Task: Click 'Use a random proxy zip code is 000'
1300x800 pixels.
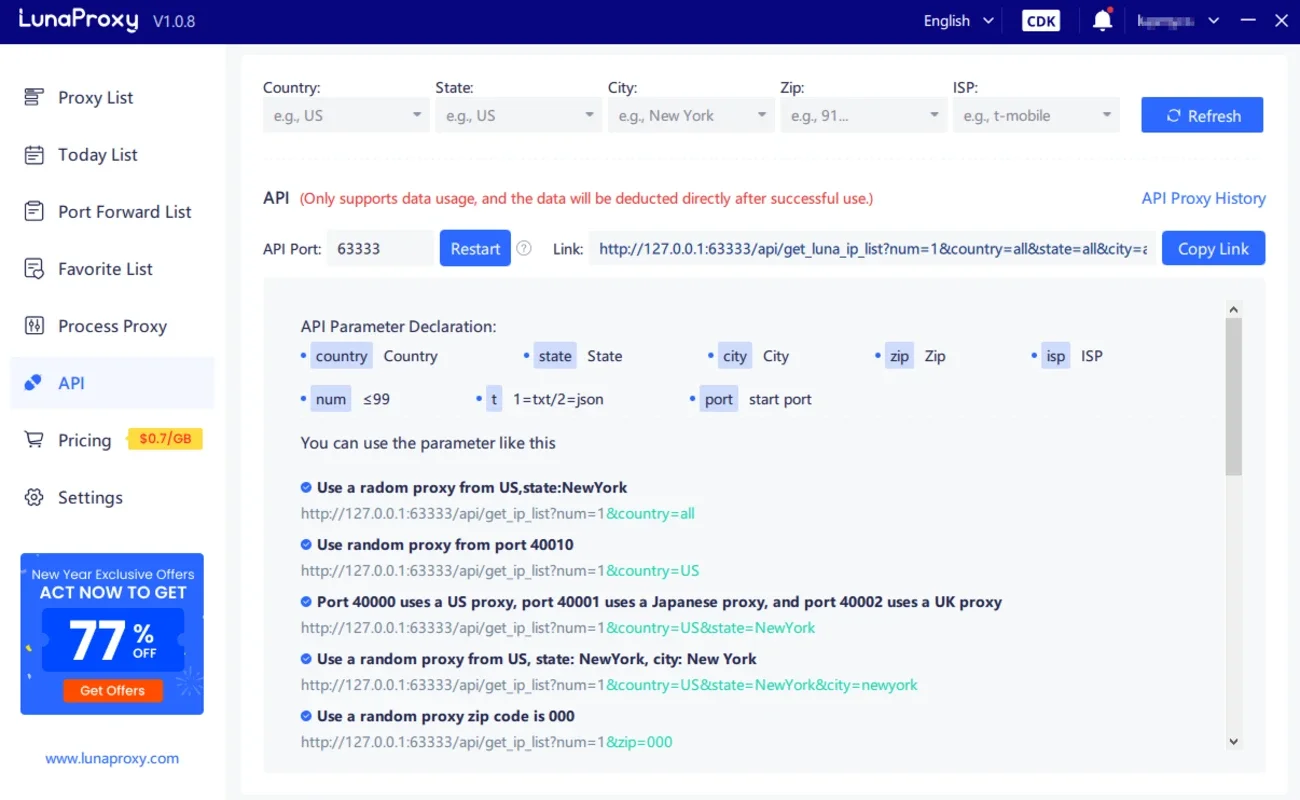Action: pos(446,716)
